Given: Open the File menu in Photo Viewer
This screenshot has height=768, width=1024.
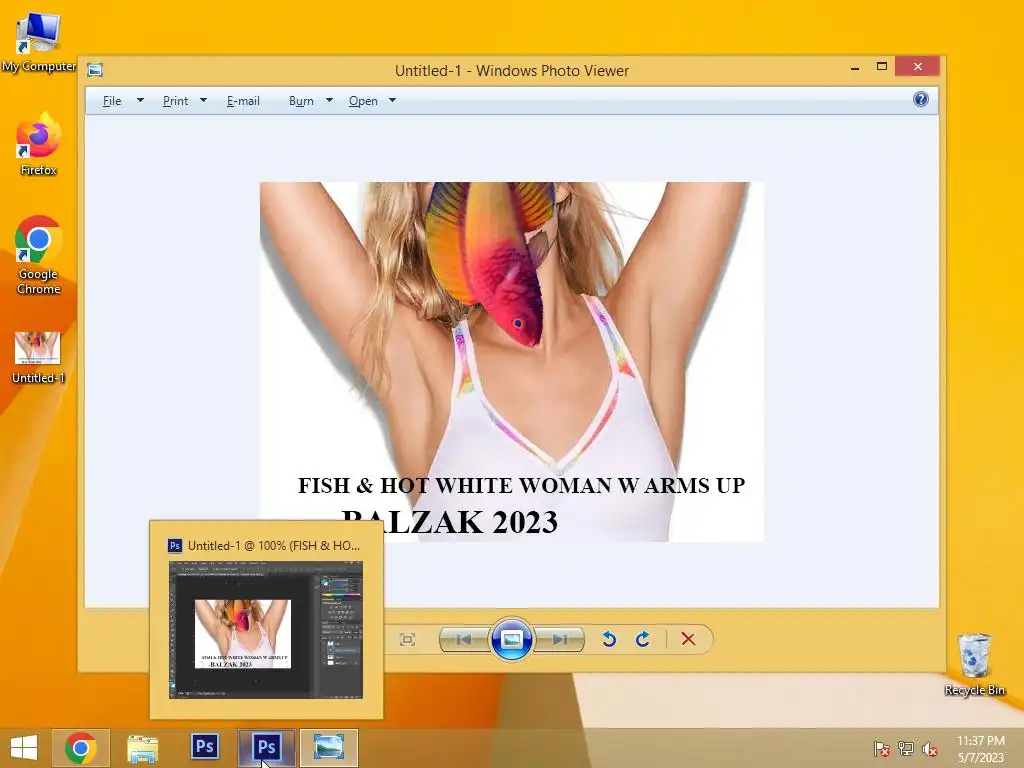Looking at the screenshot, I should 112,101.
